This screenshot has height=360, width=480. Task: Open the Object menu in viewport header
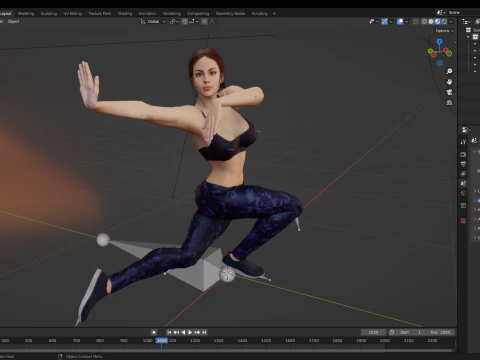(x=13, y=22)
